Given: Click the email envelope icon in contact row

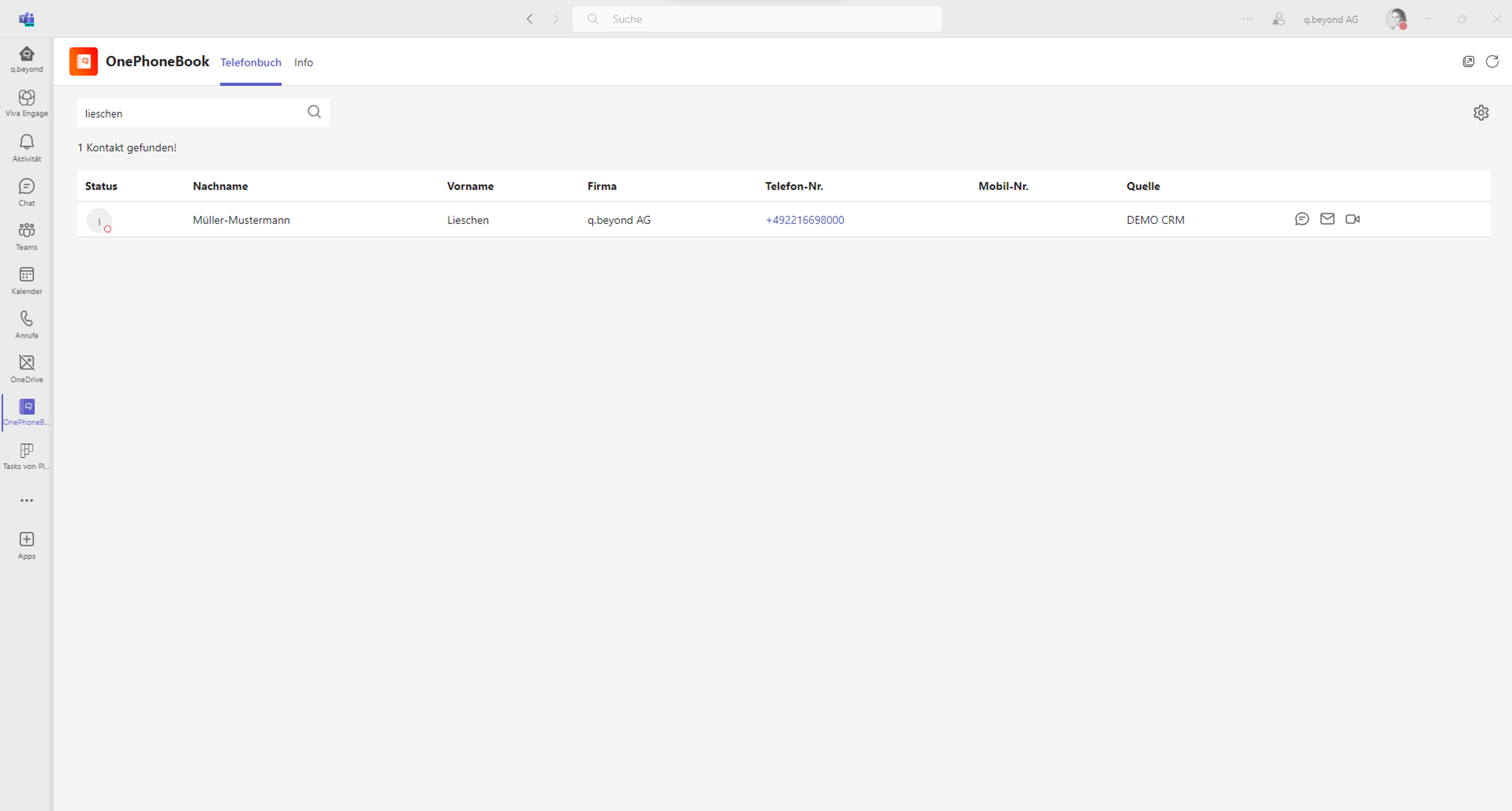Looking at the screenshot, I should click(x=1327, y=219).
